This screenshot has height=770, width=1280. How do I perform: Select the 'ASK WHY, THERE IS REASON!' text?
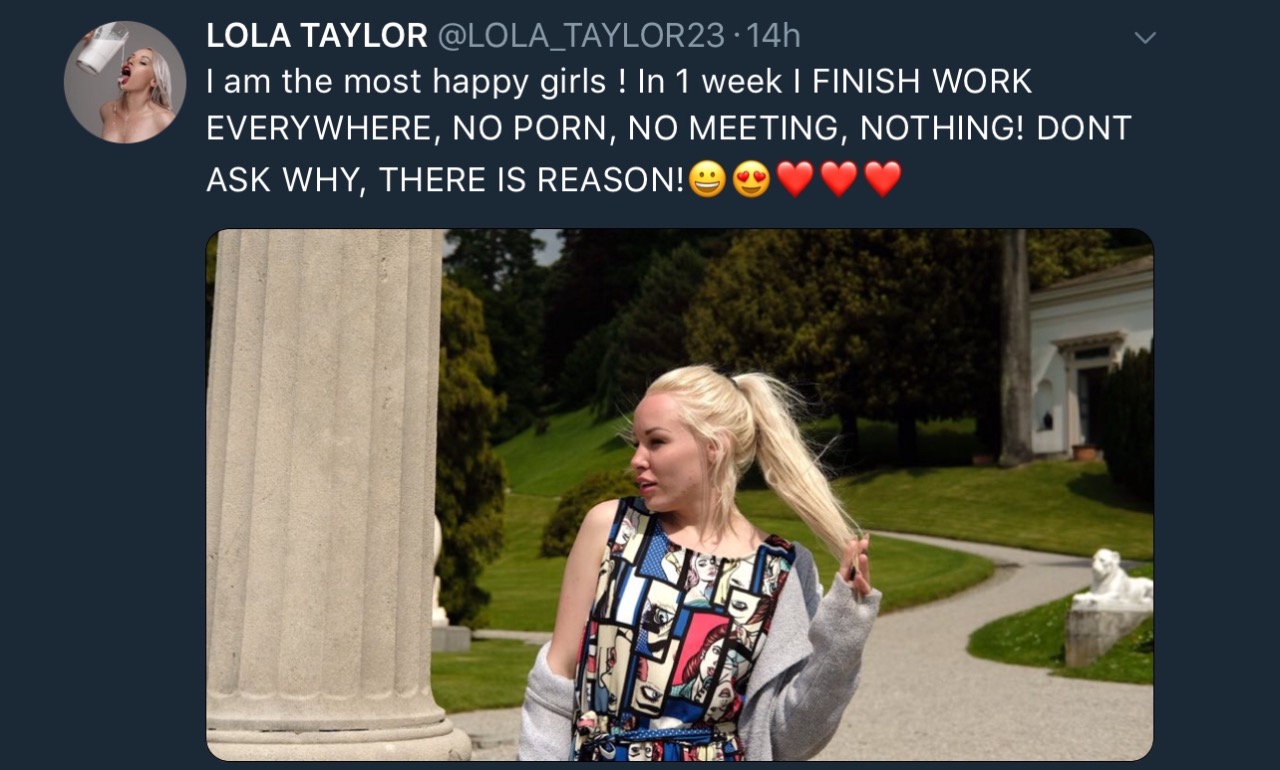pos(446,180)
